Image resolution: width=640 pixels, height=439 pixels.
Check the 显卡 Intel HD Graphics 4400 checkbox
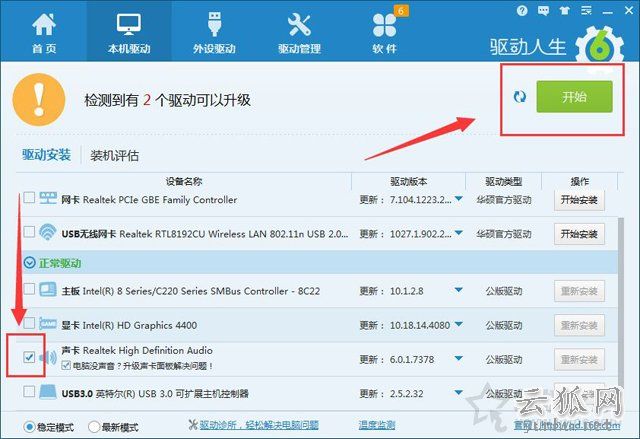29,324
